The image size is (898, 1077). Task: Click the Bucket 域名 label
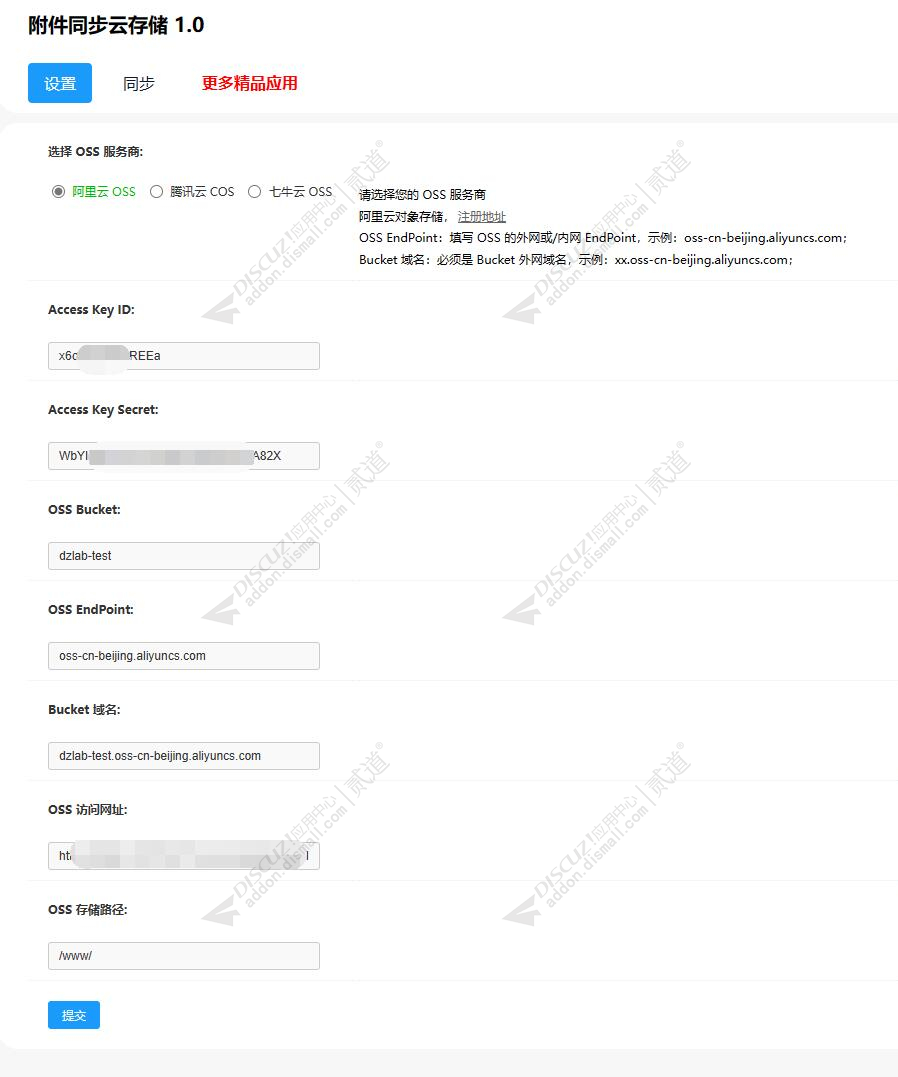(85, 710)
